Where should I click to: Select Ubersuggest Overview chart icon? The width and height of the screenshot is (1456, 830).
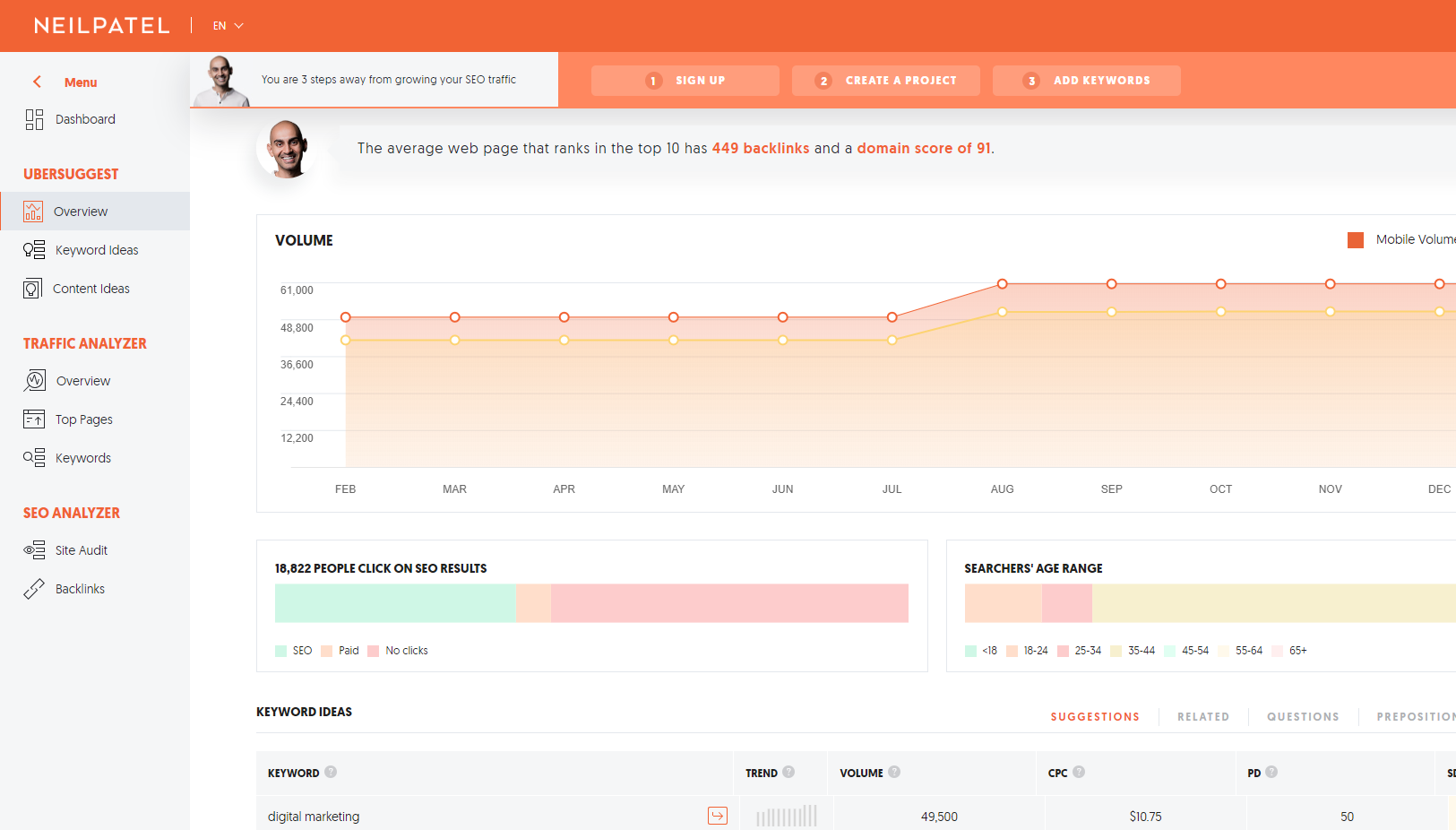pos(33,212)
